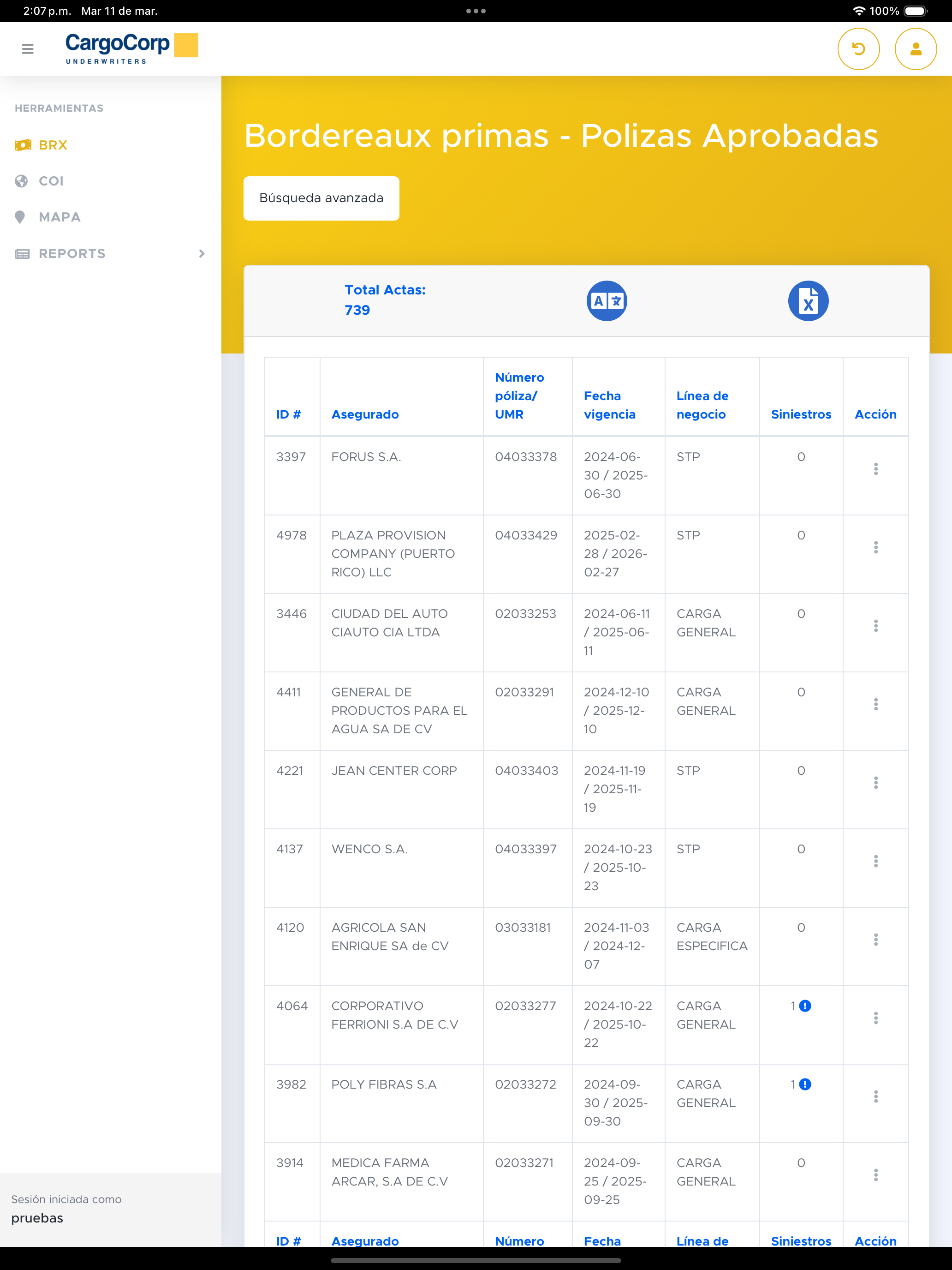Click MEDICA FARMA ARCAR, S.A DE C.V

(390, 1172)
